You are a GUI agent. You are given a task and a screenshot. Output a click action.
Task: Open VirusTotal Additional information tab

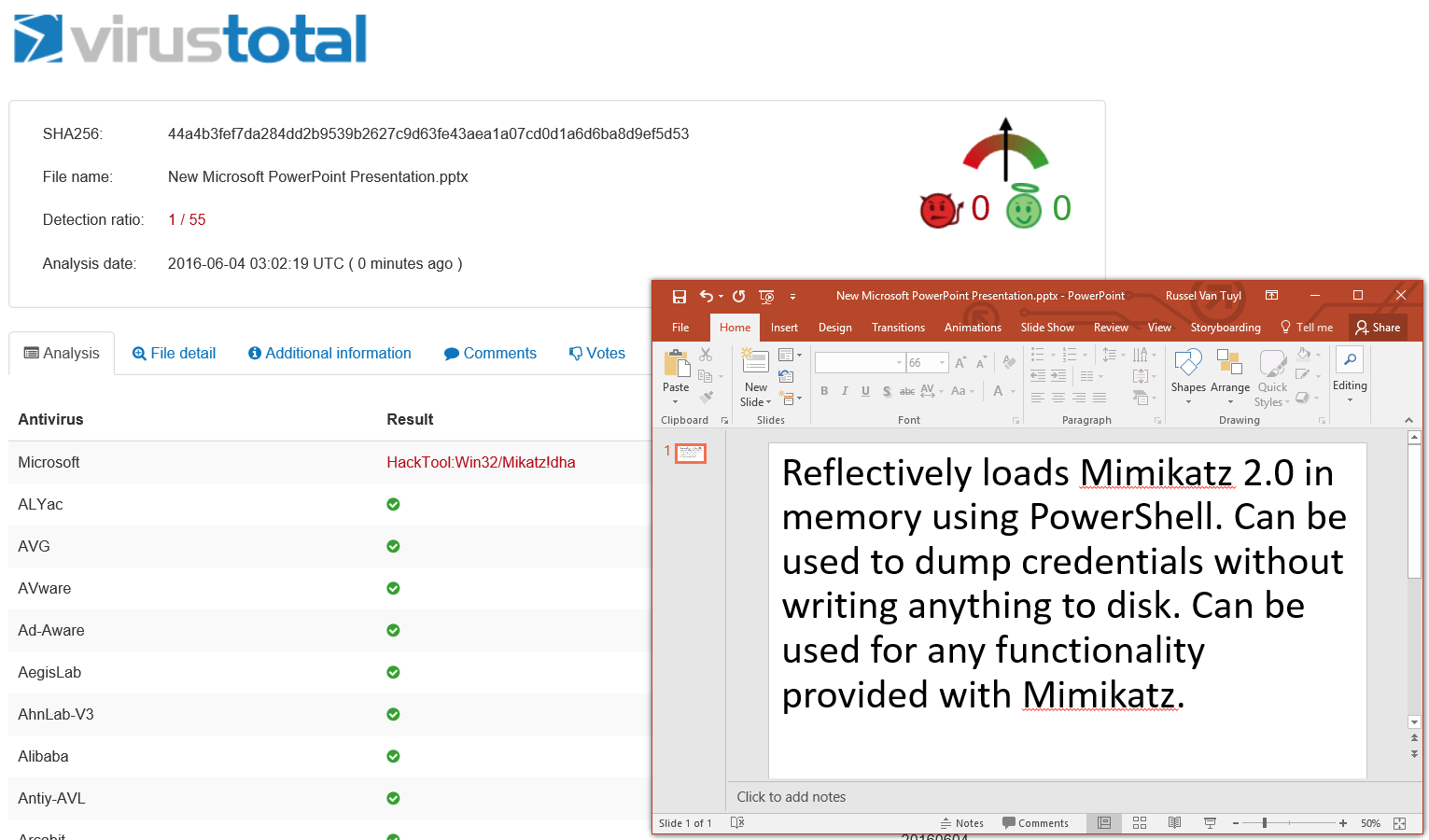[x=329, y=354]
